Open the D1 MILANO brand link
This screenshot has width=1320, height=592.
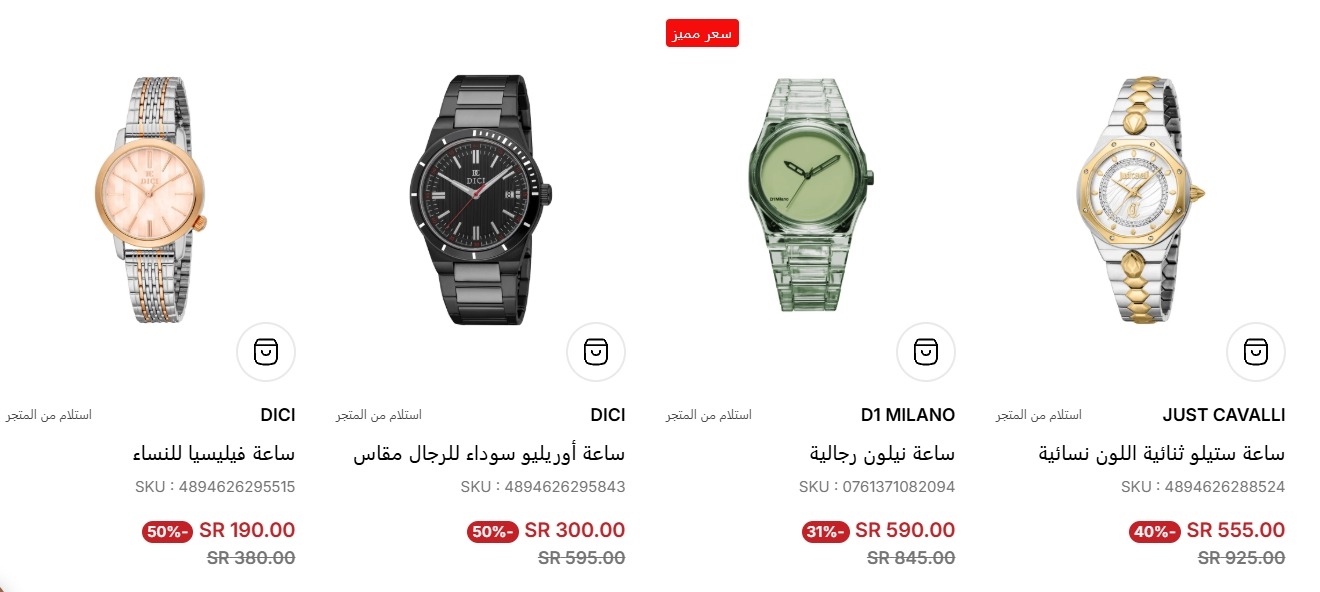click(908, 415)
